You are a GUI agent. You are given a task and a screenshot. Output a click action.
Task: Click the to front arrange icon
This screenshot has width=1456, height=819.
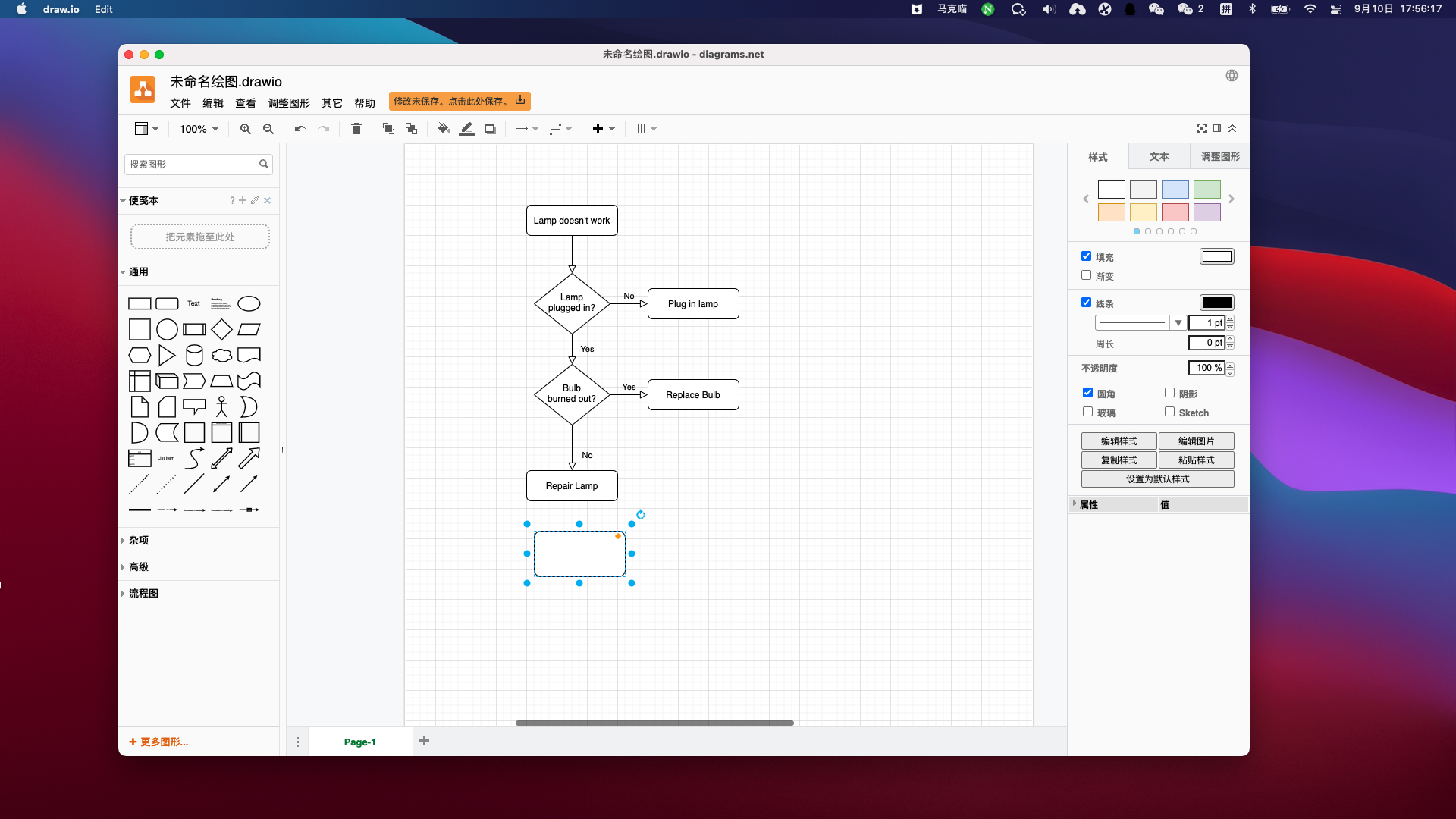(388, 129)
